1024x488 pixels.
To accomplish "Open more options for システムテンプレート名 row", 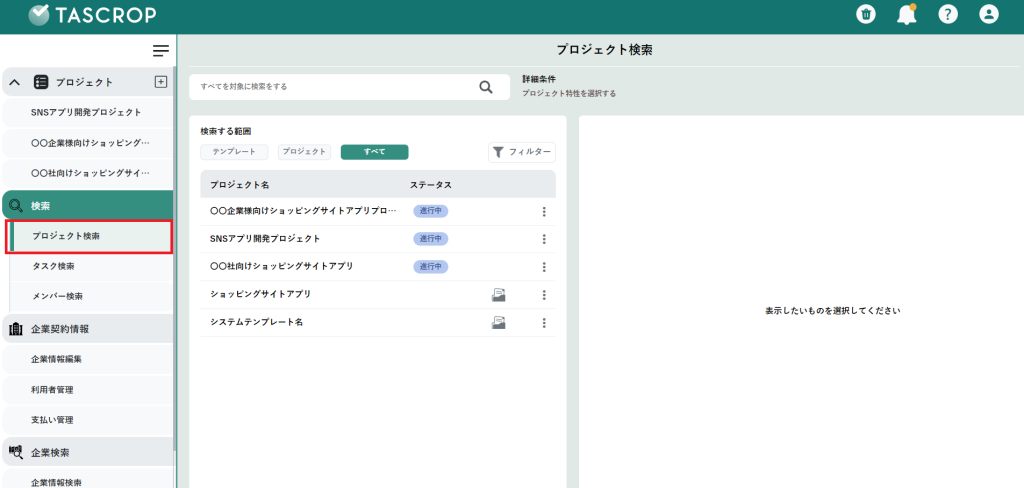I will 544,322.
